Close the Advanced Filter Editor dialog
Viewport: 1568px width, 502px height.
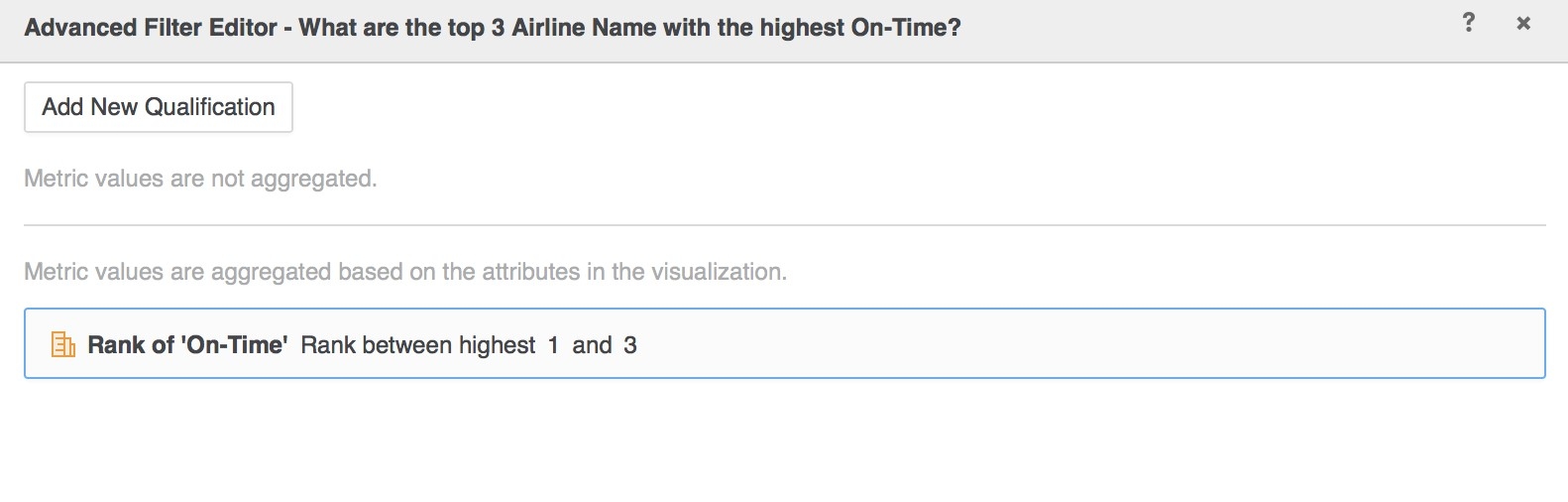click(x=1523, y=23)
